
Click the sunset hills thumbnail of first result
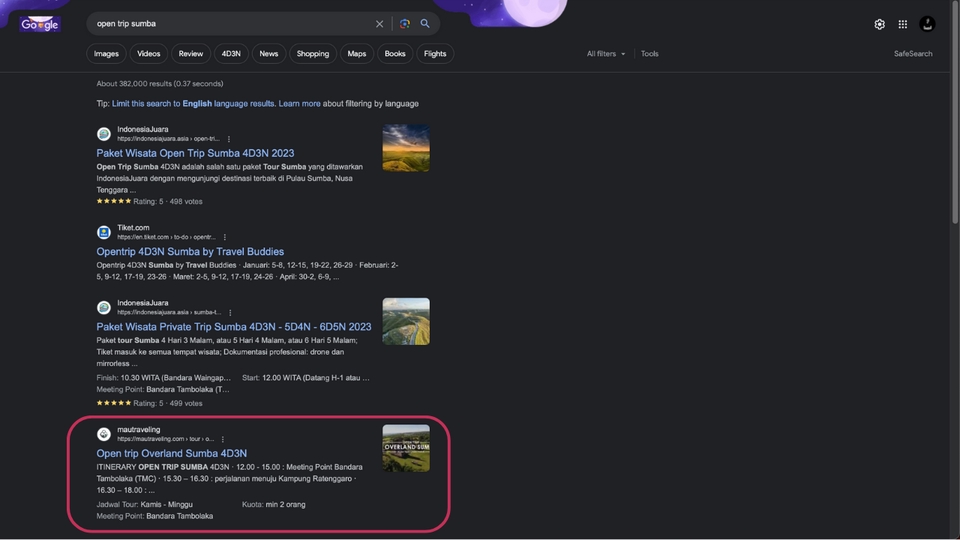(x=406, y=148)
